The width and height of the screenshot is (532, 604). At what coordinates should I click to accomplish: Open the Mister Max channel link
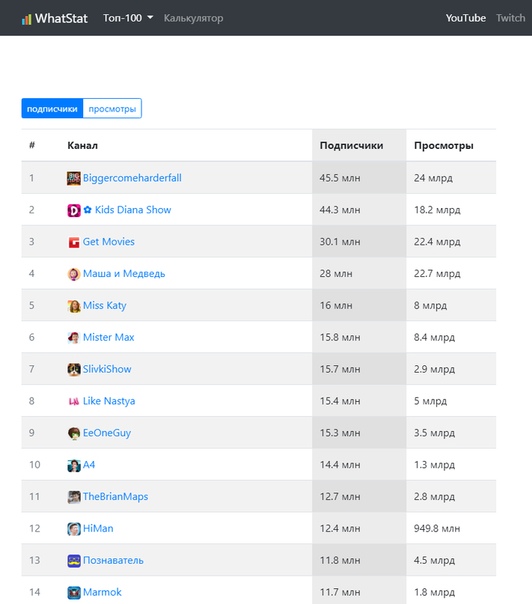[x=109, y=337]
